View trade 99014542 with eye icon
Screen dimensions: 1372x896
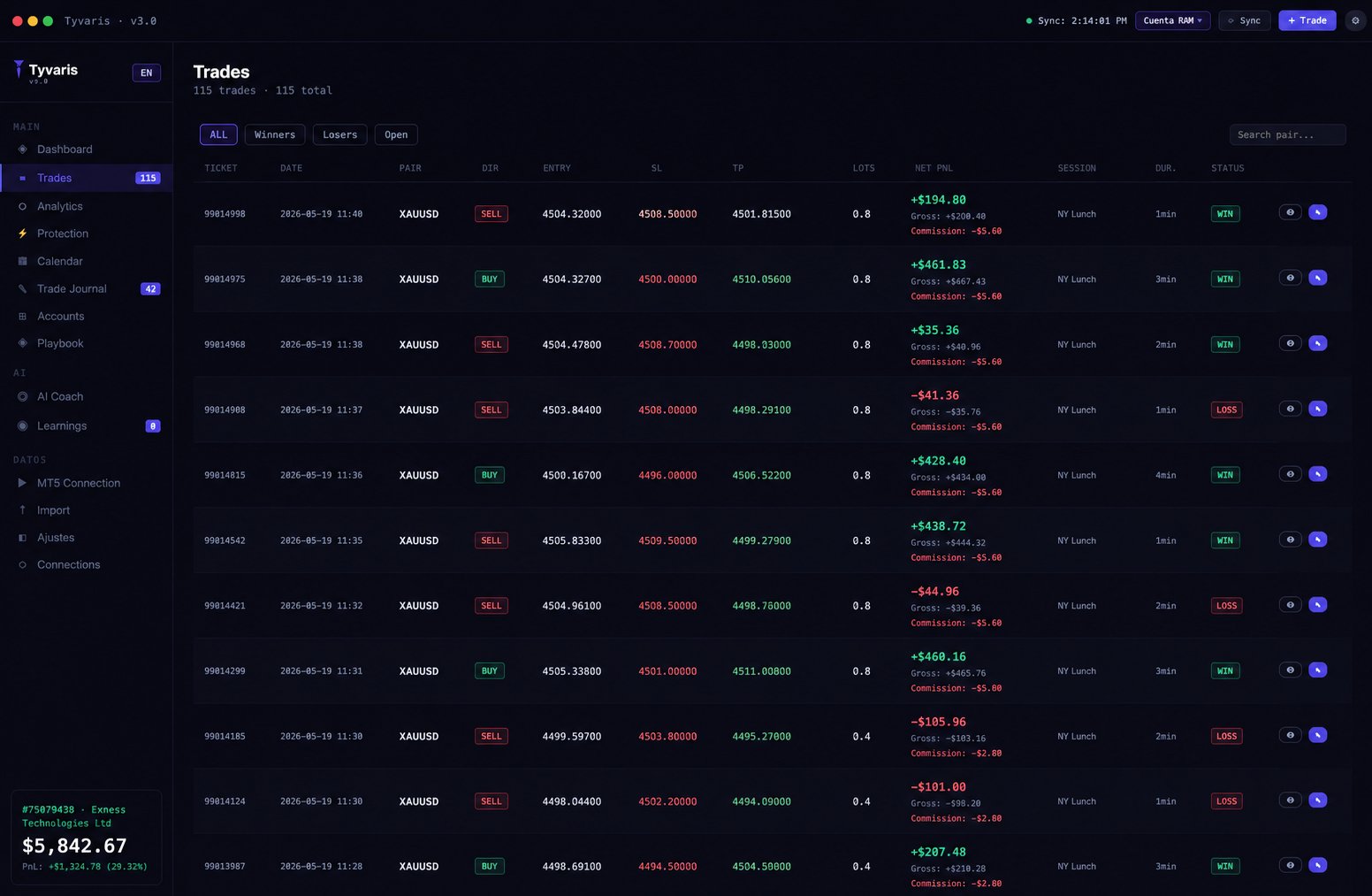(1290, 540)
